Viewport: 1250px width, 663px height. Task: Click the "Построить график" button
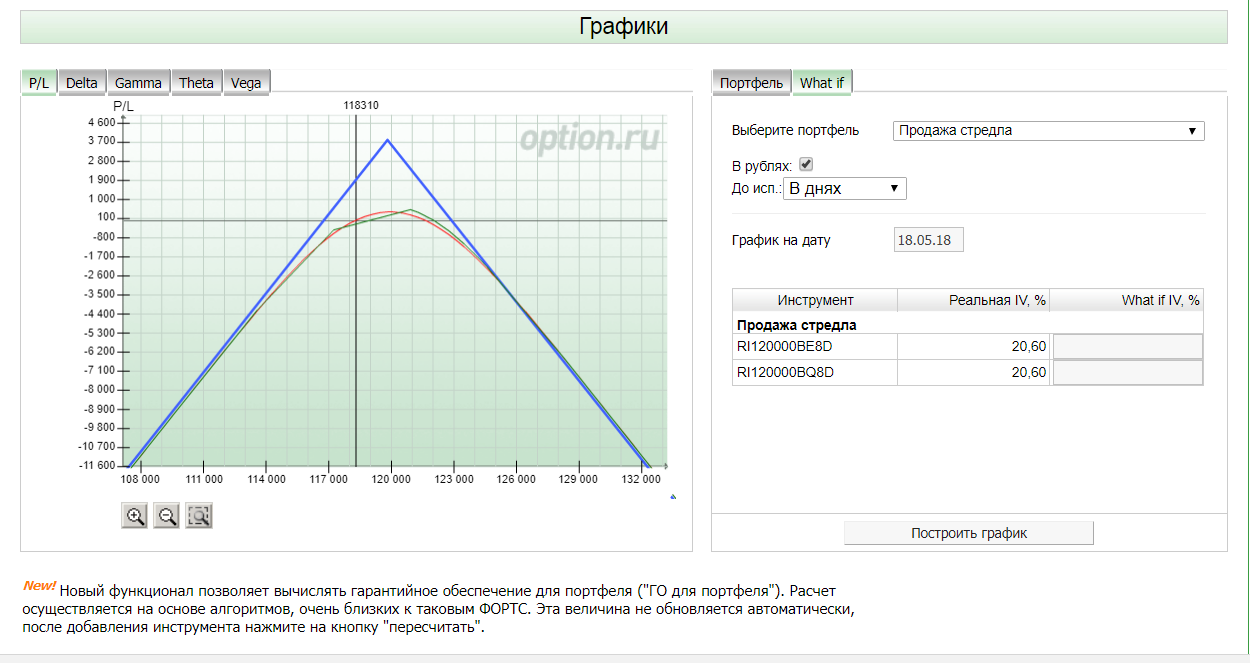[x=969, y=533]
